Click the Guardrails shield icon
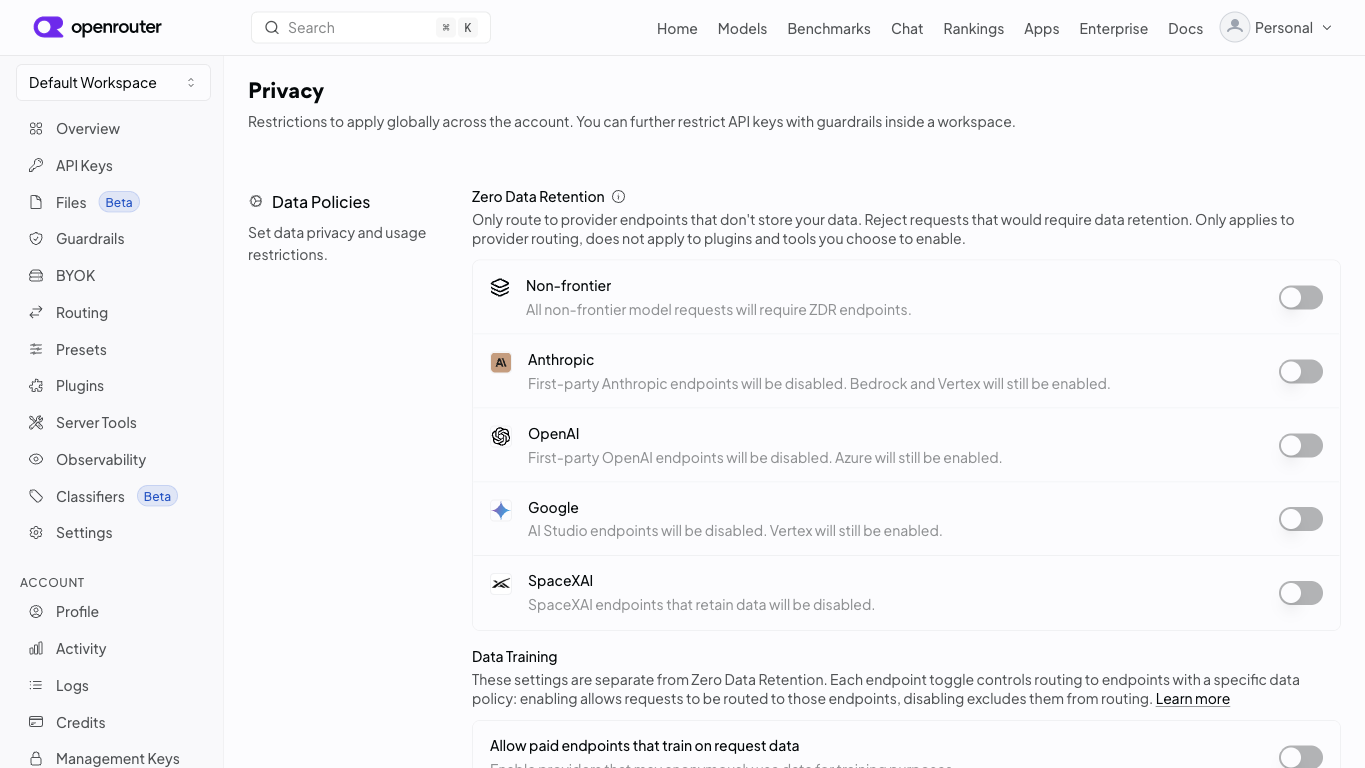 (x=36, y=239)
